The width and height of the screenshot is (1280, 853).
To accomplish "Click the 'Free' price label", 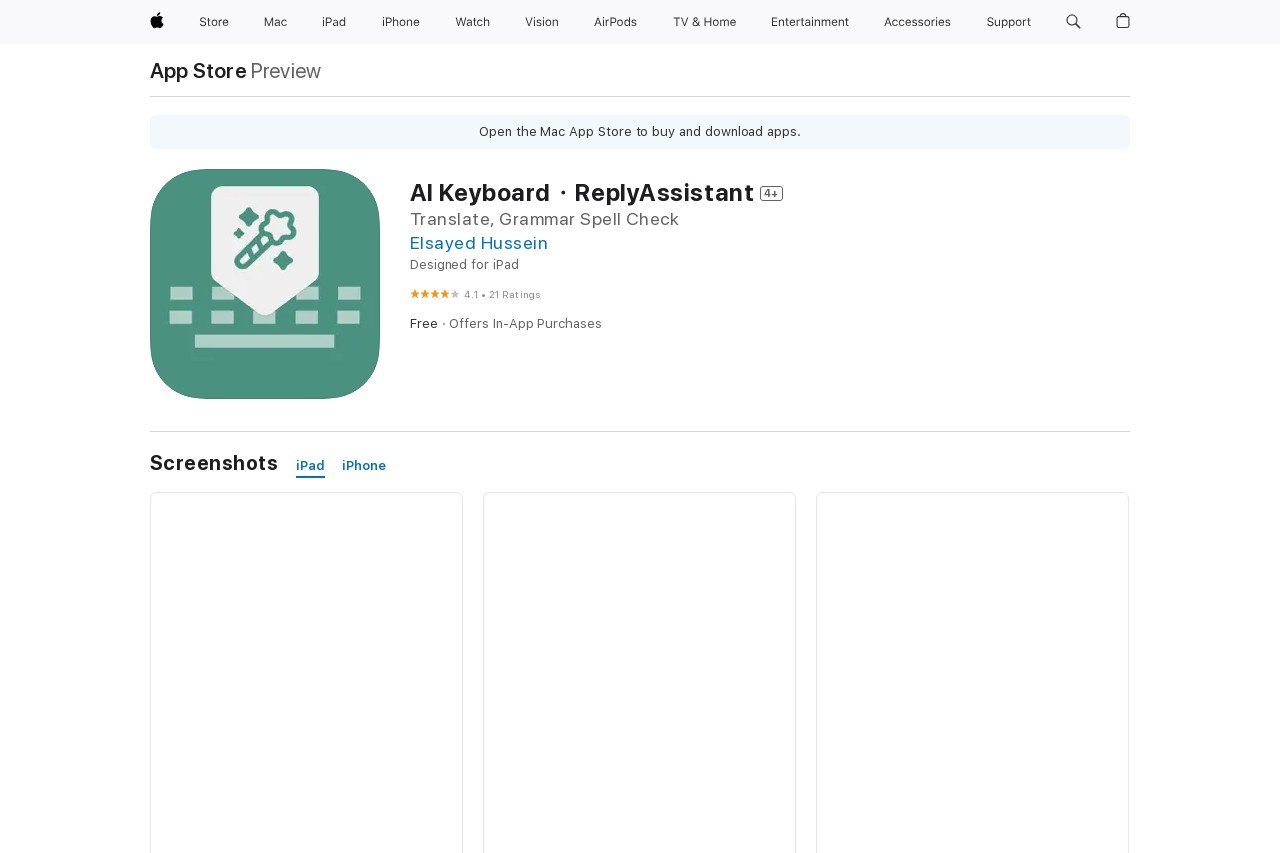I will coord(424,324).
